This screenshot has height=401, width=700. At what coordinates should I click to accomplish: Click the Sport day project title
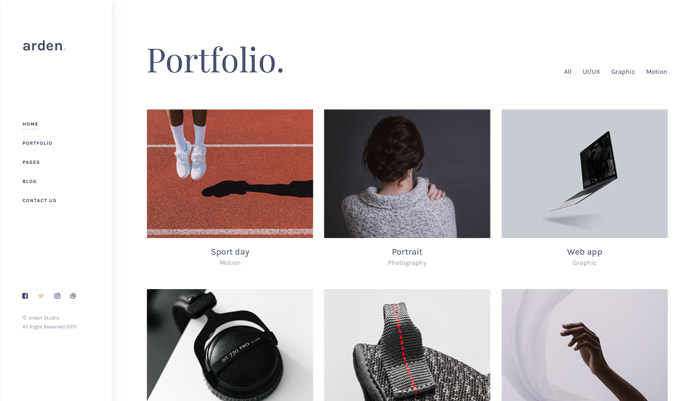[230, 252]
